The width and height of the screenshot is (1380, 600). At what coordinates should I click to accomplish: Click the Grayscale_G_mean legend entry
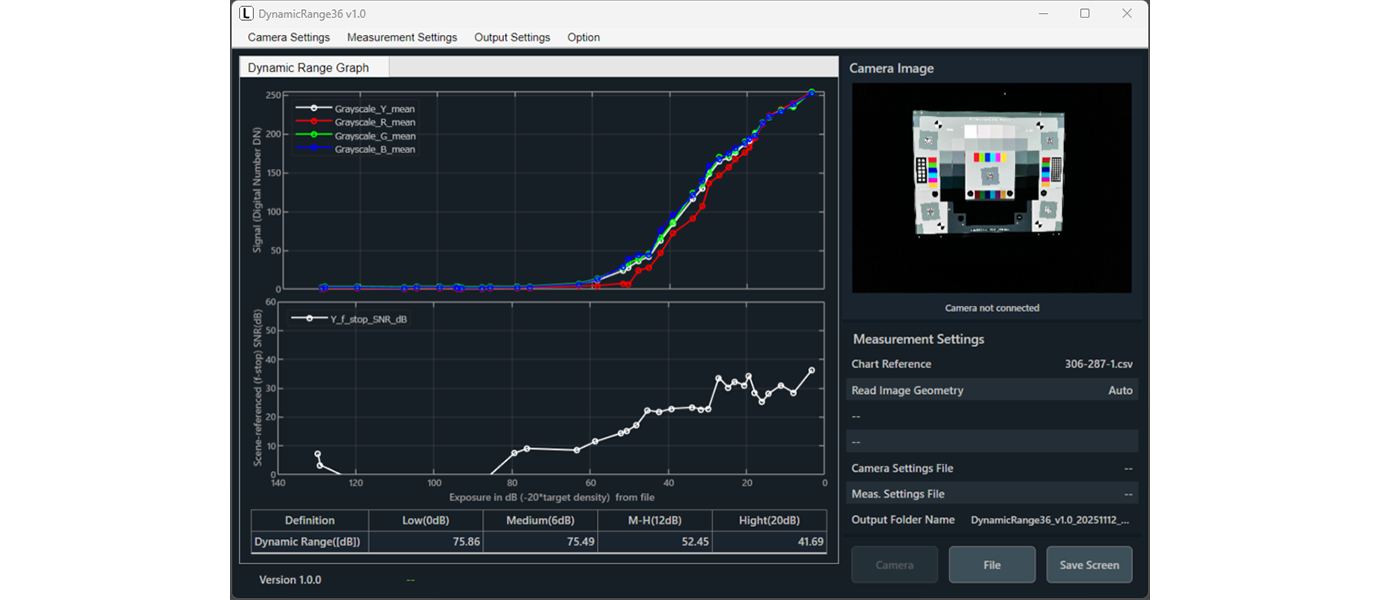pos(374,136)
